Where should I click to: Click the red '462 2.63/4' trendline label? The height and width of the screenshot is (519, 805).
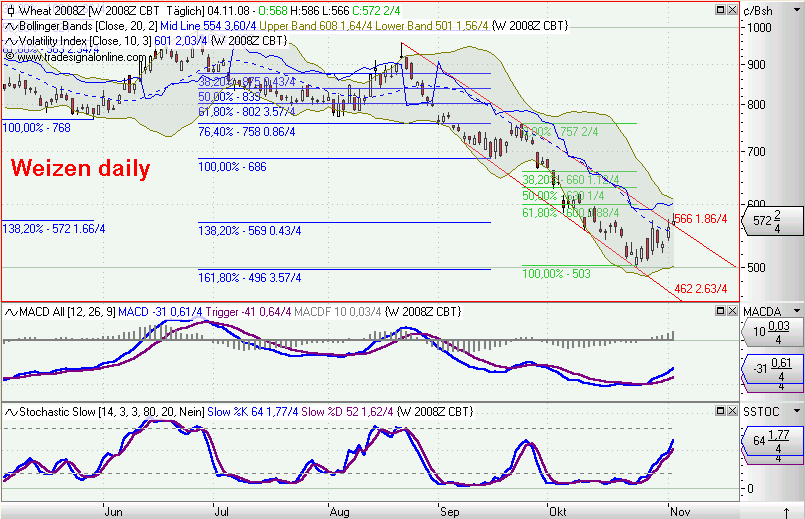pyautogui.click(x=700, y=289)
